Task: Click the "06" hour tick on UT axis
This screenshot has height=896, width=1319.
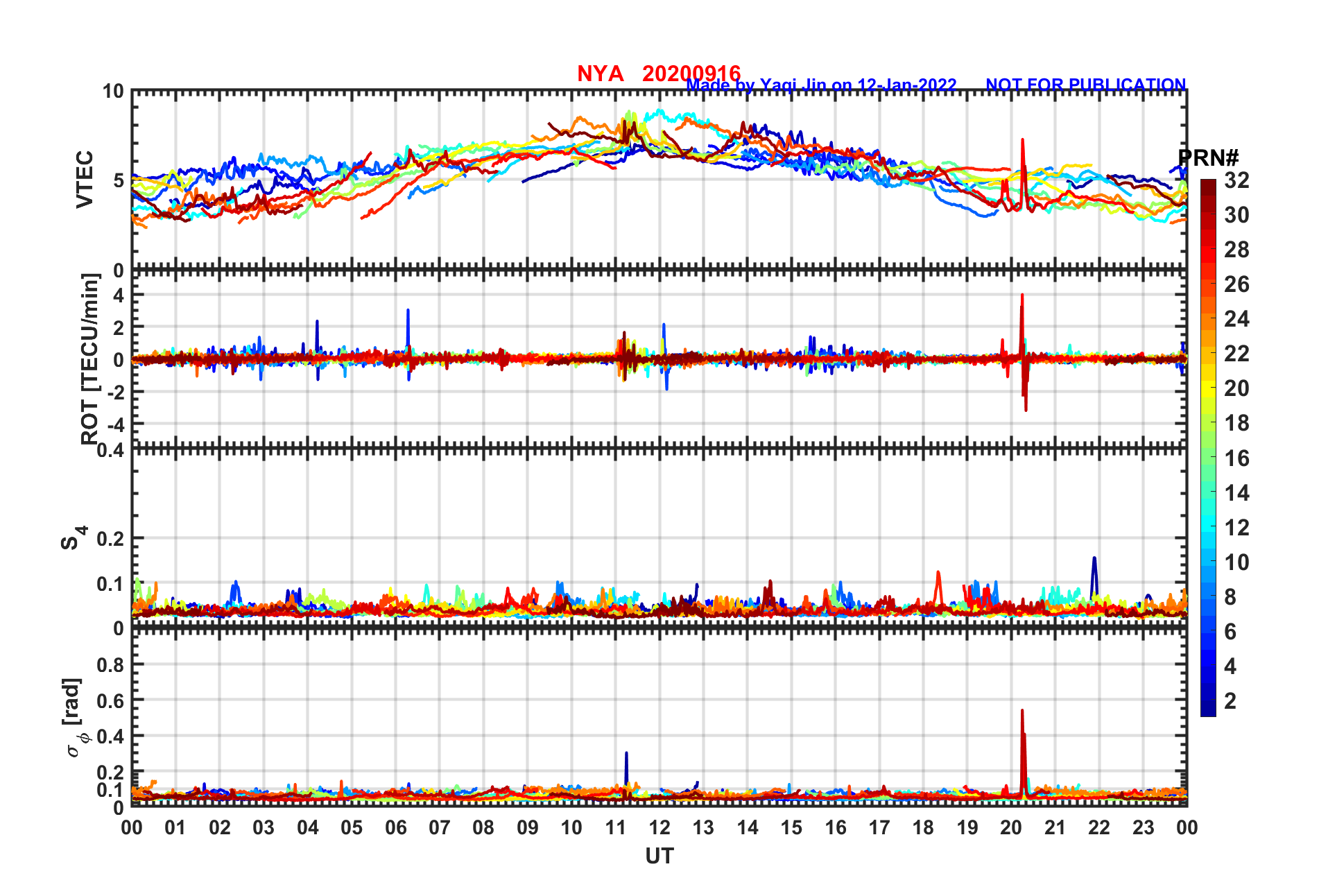Action: point(395,827)
